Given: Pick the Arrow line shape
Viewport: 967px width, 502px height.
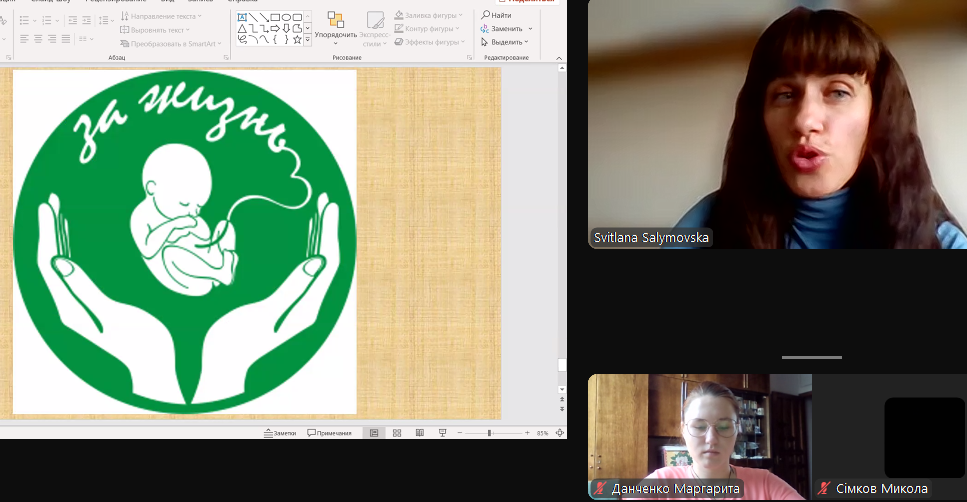Looking at the screenshot, I should point(264,17).
